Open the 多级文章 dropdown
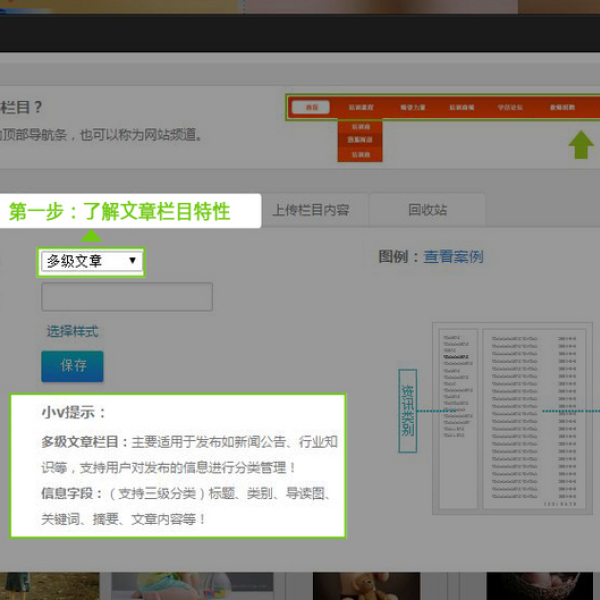The image size is (600, 600). click(x=92, y=262)
